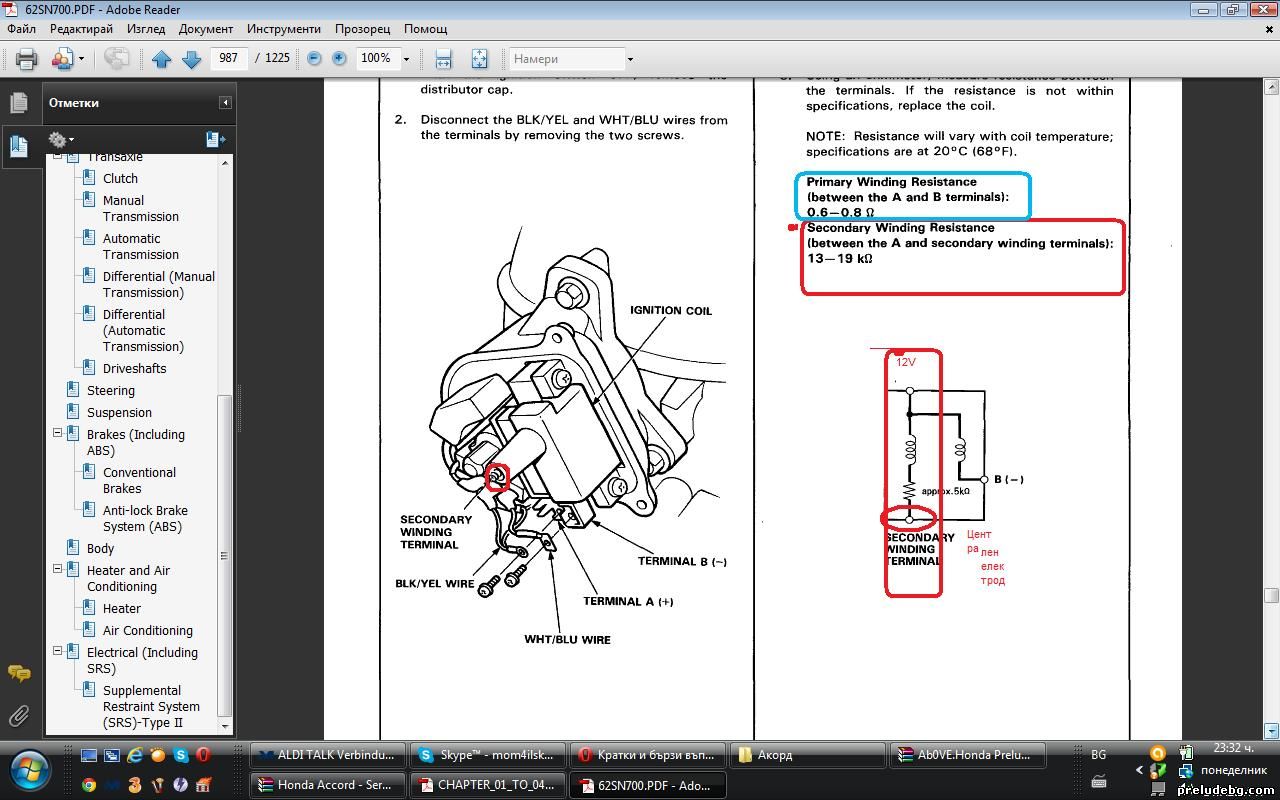Viewport: 1280px width, 800px height.
Task: Go to next page with down arrow
Action: tap(191, 59)
